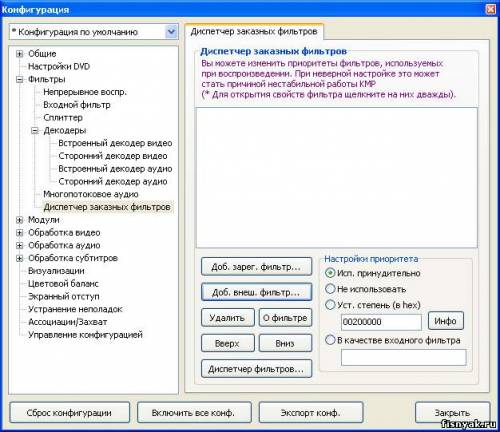Screen dimensions: 500x432
Task: Click the 'Удалить' button
Action: [227, 318]
